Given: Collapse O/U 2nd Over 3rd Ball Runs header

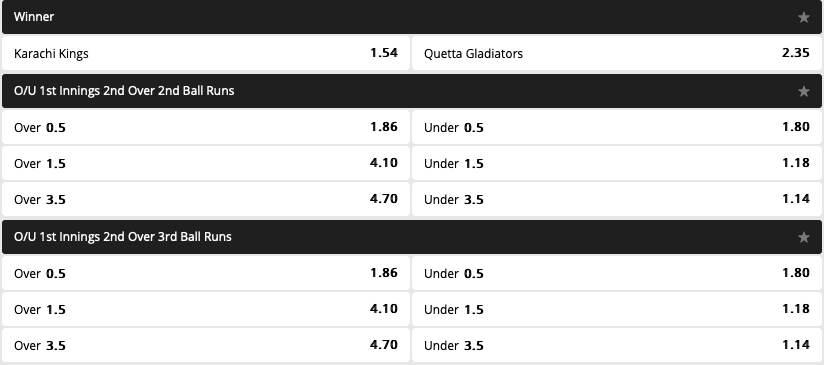Looking at the screenshot, I should [x=412, y=237].
